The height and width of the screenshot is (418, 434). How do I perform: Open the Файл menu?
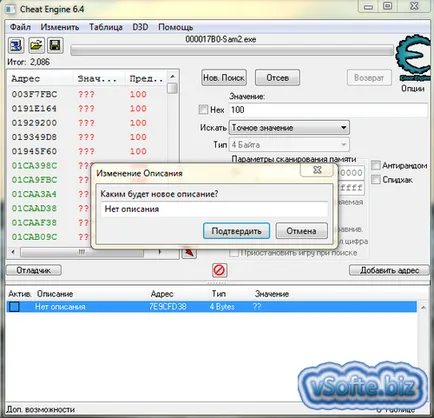coord(20,27)
